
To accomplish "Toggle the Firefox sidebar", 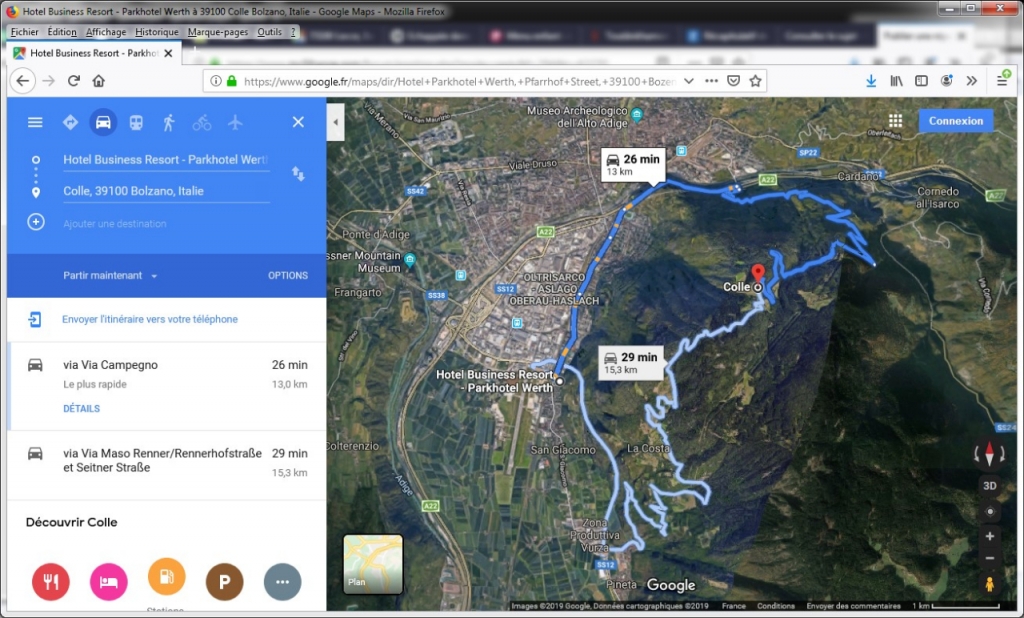I will click(x=921, y=81).
